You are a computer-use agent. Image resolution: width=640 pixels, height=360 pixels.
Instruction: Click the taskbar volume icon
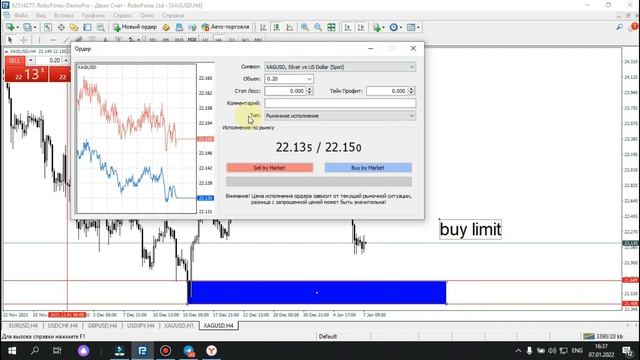click(x=552, y=351)
